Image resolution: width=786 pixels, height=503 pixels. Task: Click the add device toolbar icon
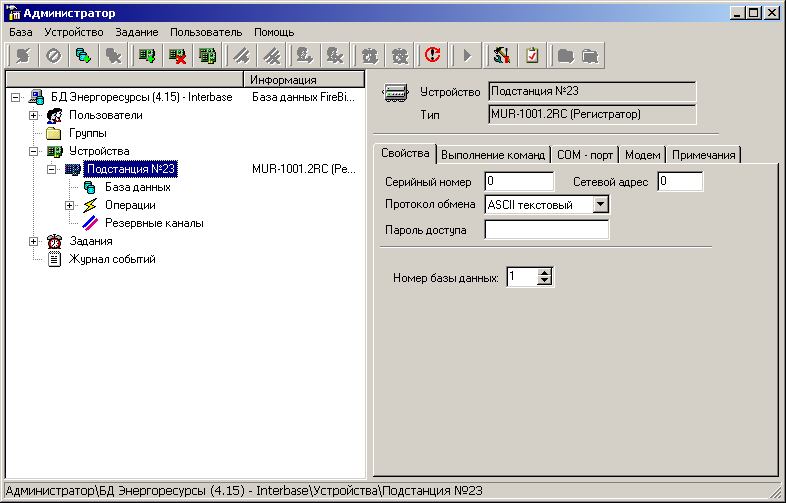[x=147, y=55]
